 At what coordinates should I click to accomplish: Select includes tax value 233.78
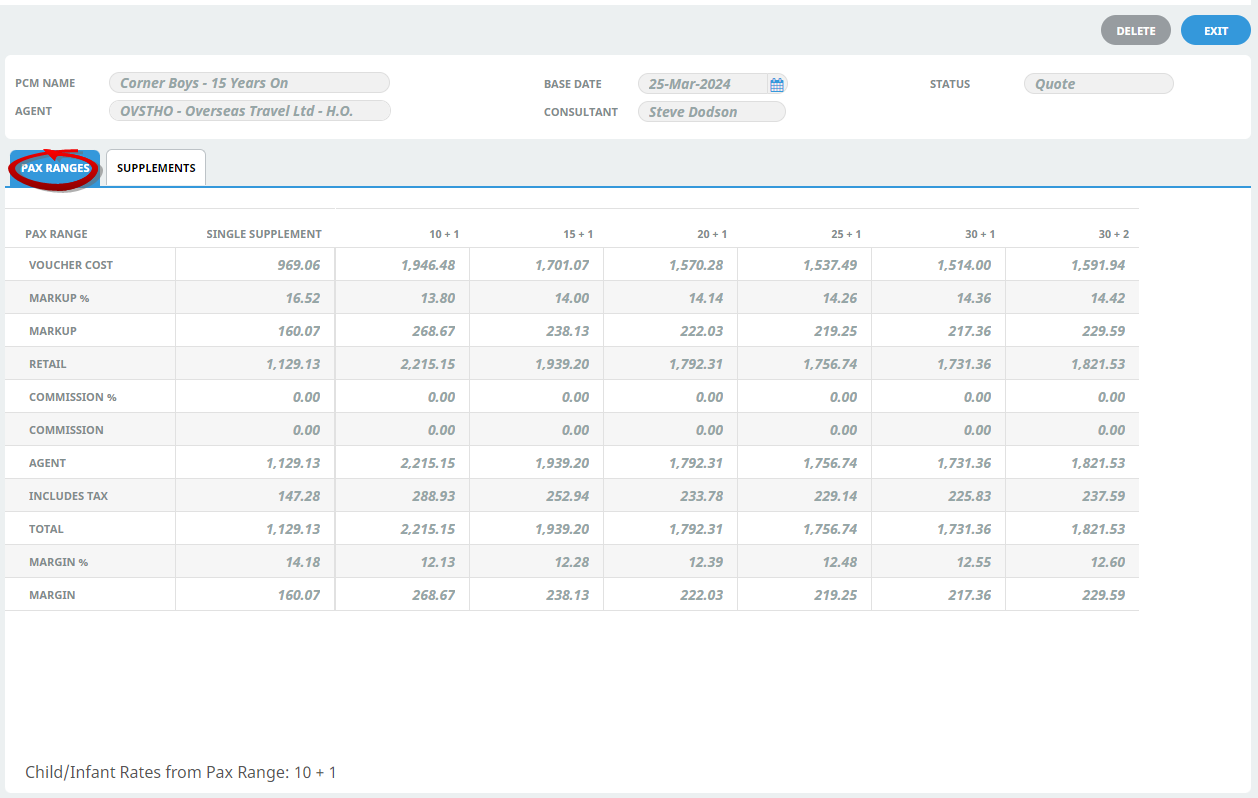point(701,496)
